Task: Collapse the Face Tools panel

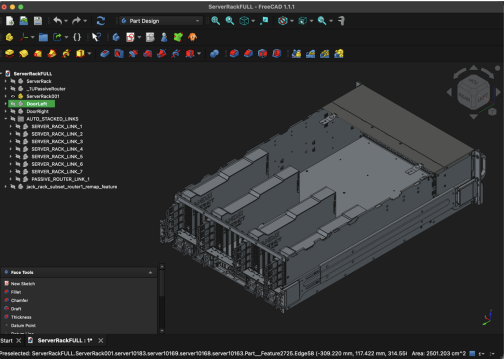Action: [x=150, y=273]
